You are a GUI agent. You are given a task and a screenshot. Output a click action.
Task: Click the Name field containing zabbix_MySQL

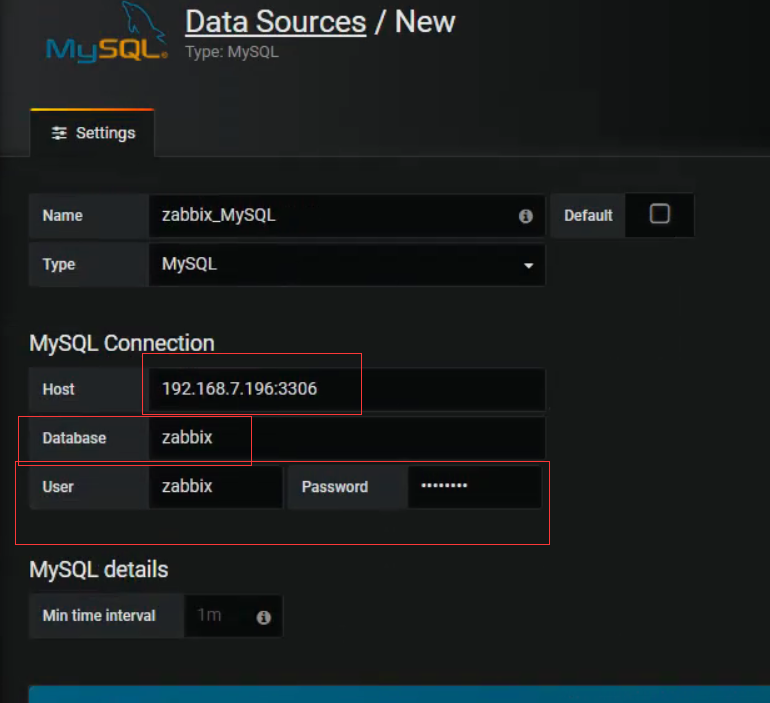[x=347, y=216]
